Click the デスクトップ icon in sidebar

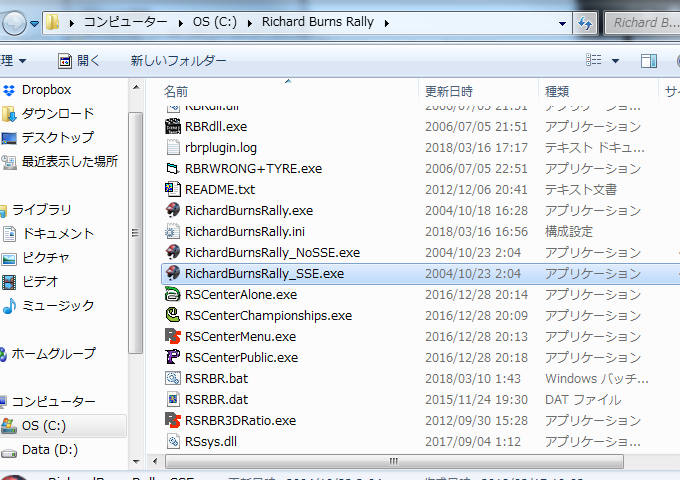[9, 138]
